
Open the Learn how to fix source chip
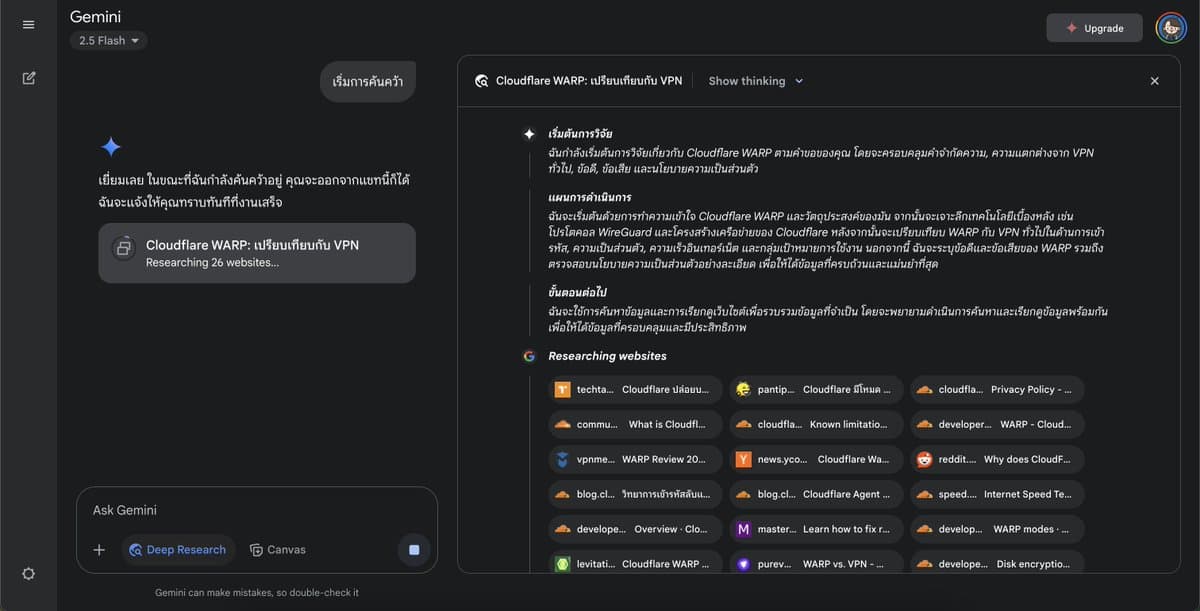[816, 529]
